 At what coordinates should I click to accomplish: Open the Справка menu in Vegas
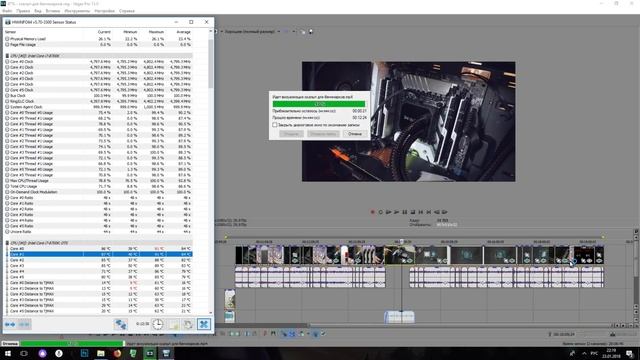pos(127,11)
